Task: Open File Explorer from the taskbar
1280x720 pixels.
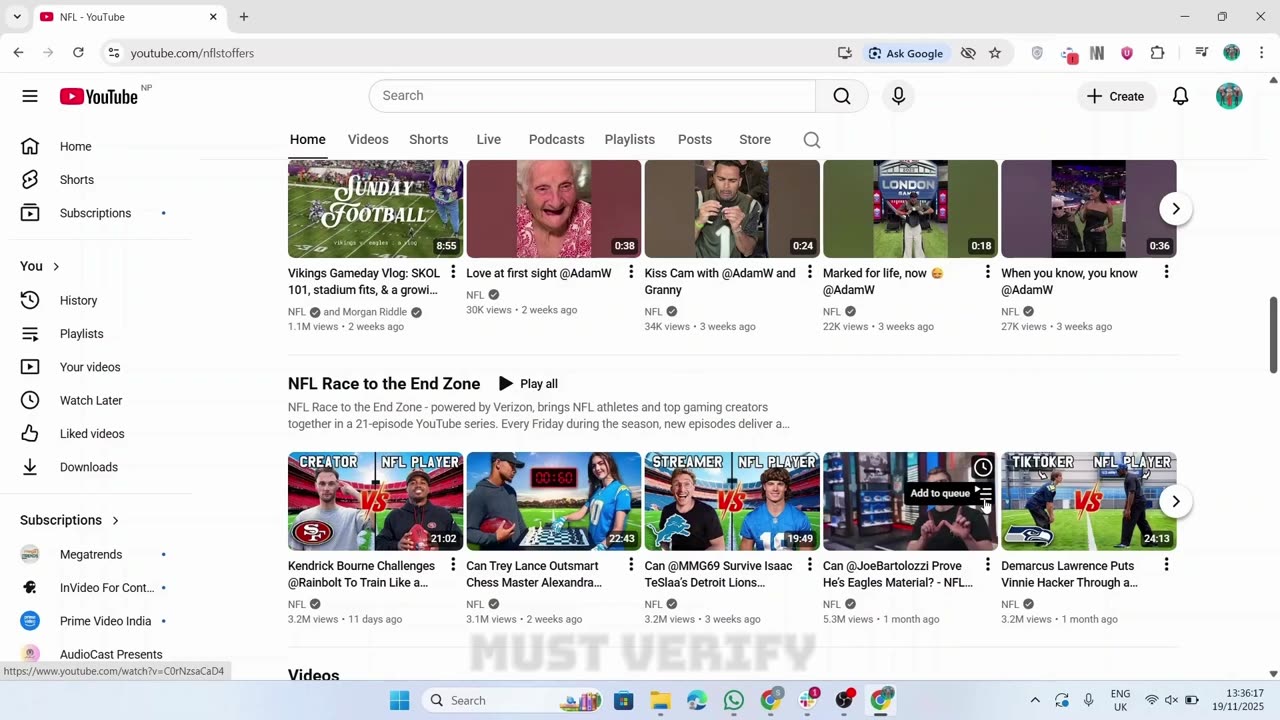Action: point(660,700)
